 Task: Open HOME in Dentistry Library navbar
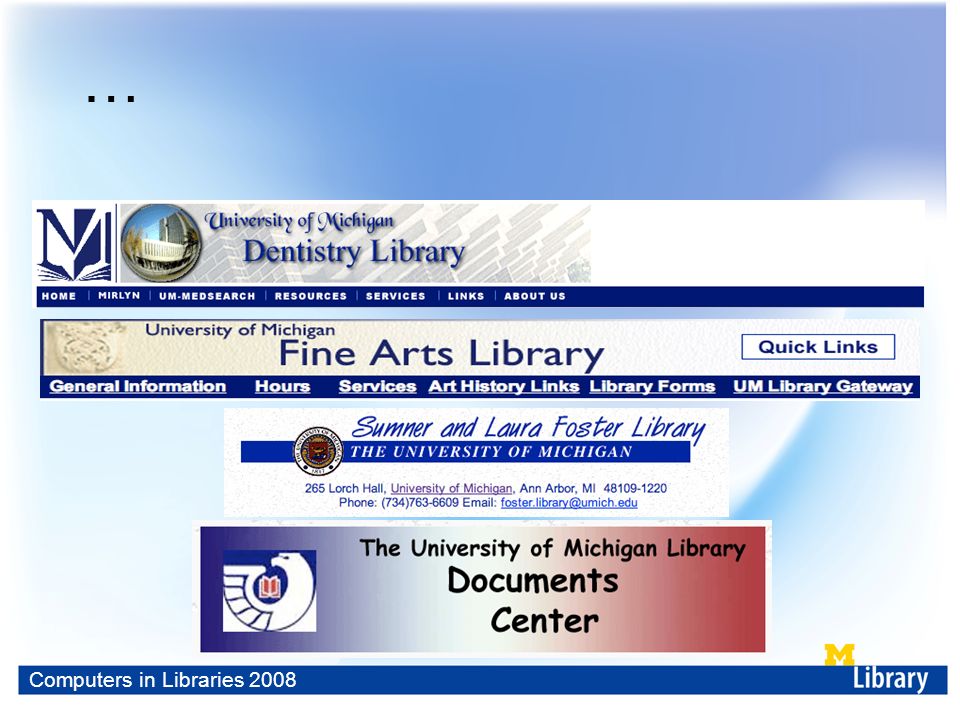(x=59, y=296)
